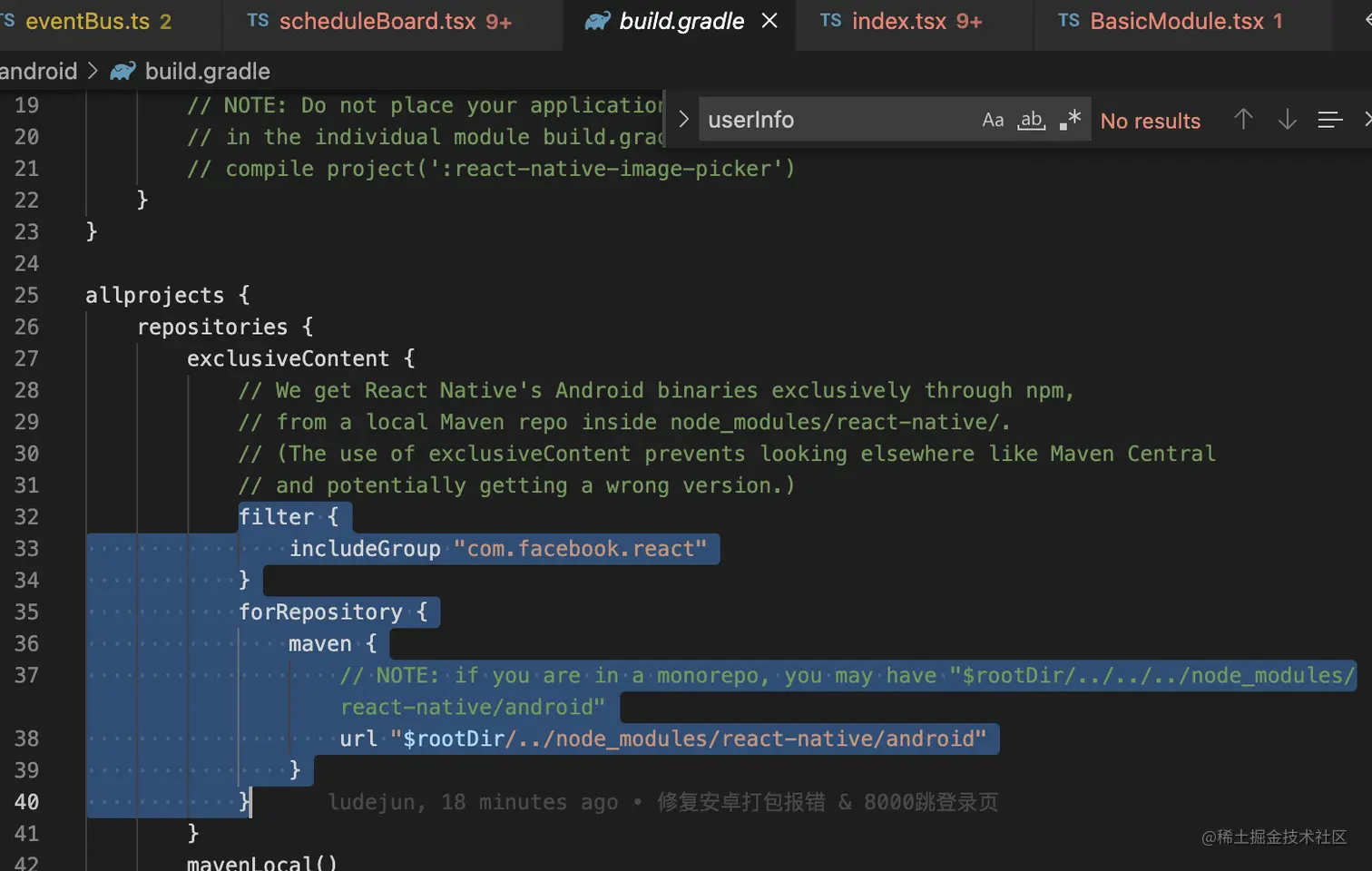
Task: Click includeGroup on line 33
Action: [365, 548]
